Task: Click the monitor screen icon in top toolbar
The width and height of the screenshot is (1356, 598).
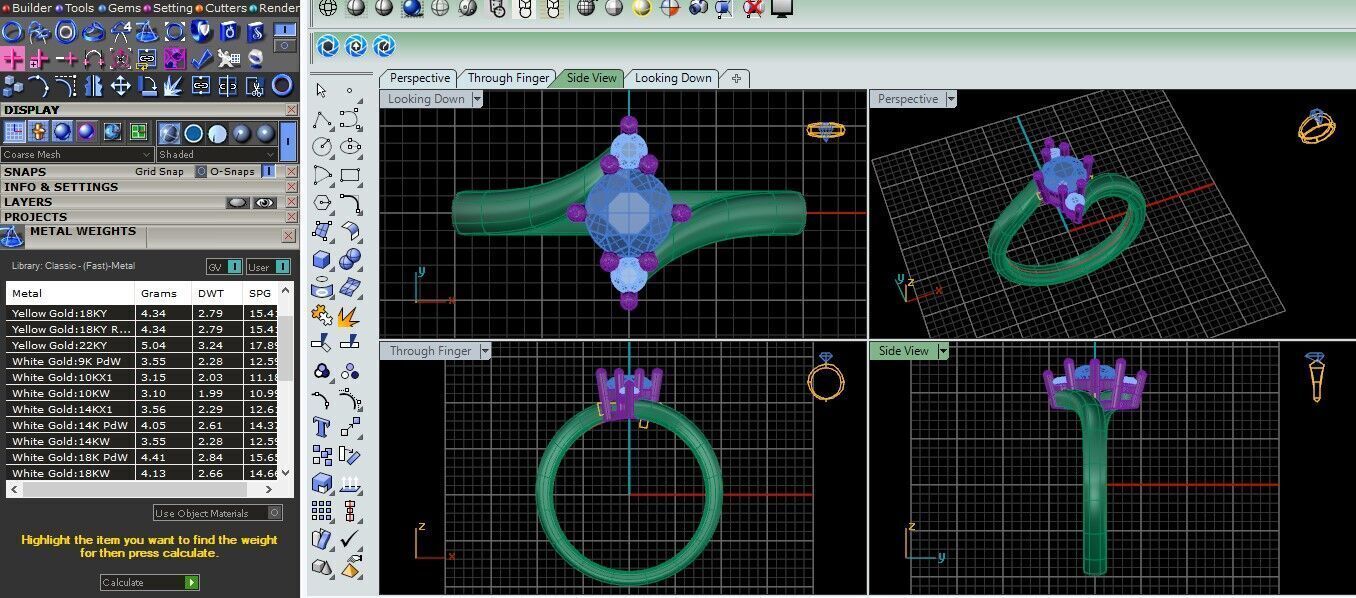Action: click(782, 9)
